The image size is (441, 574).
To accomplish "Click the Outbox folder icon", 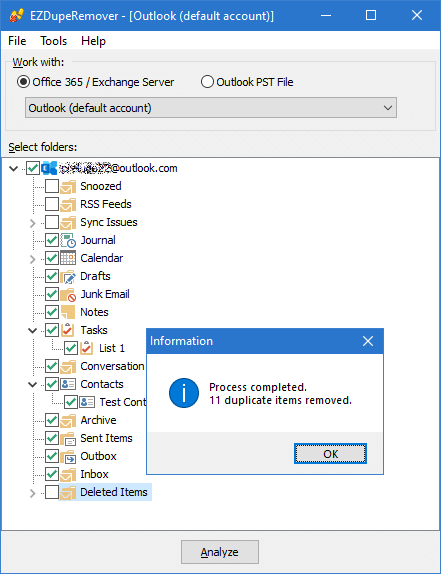I will tap(68, 456).
